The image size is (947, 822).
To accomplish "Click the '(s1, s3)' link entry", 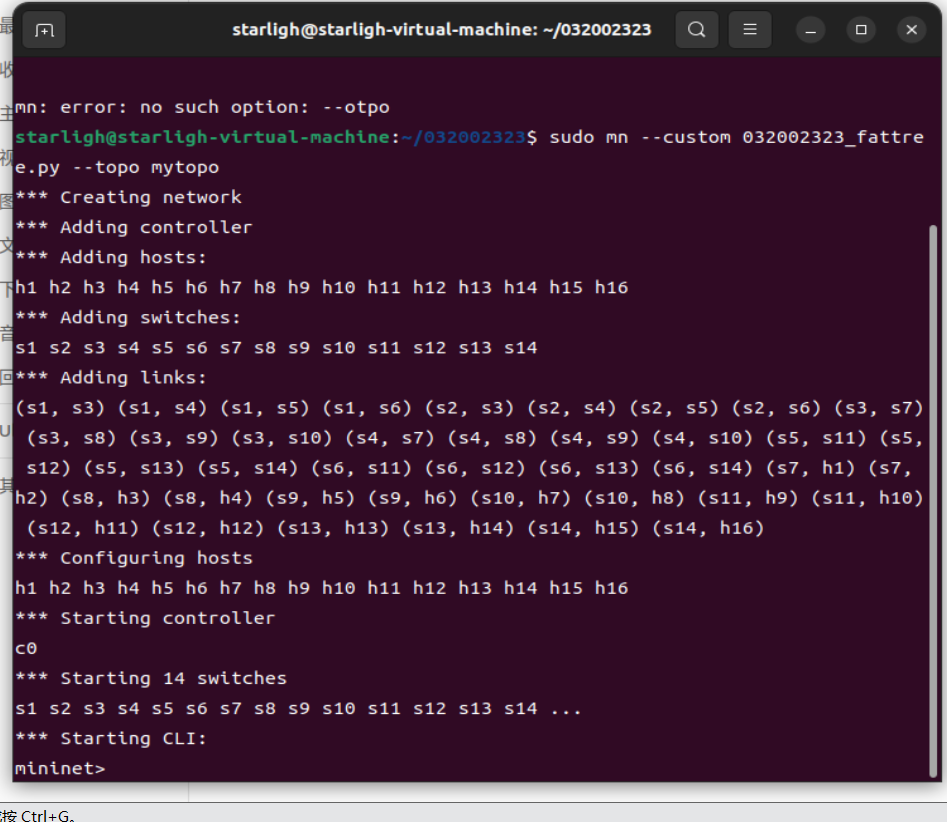I will [60, 408].
